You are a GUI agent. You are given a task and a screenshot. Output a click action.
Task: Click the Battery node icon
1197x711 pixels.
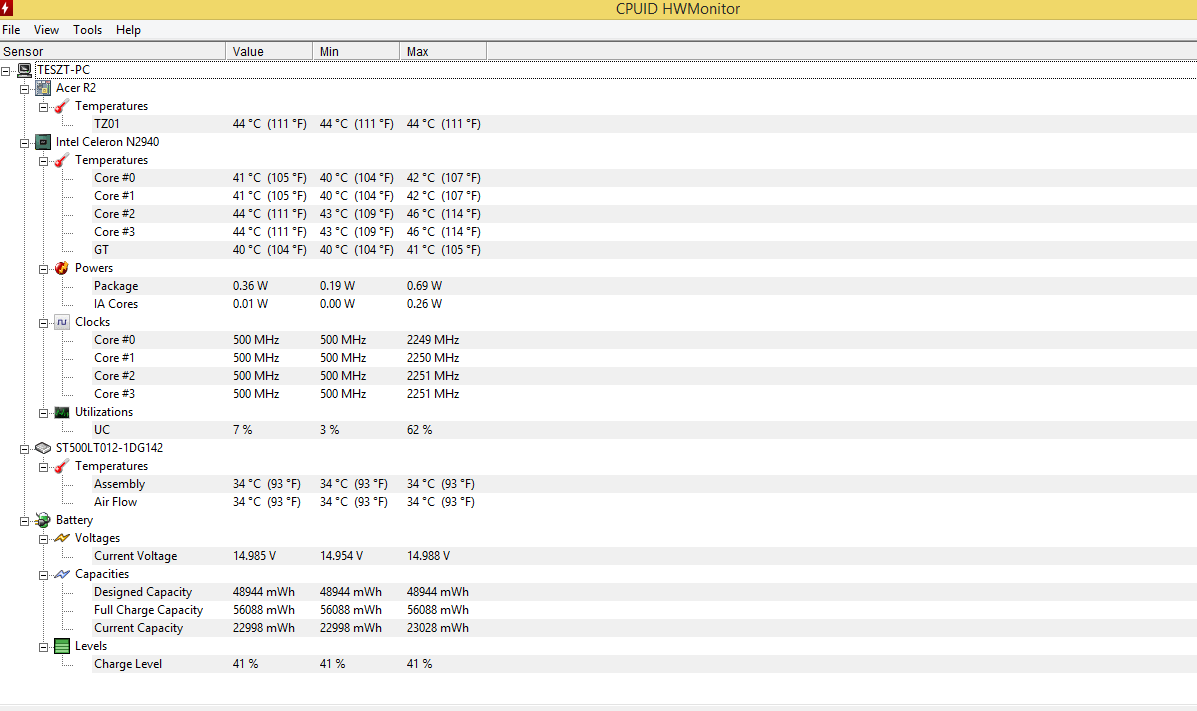pyautogui.click(x=43, y=520)
